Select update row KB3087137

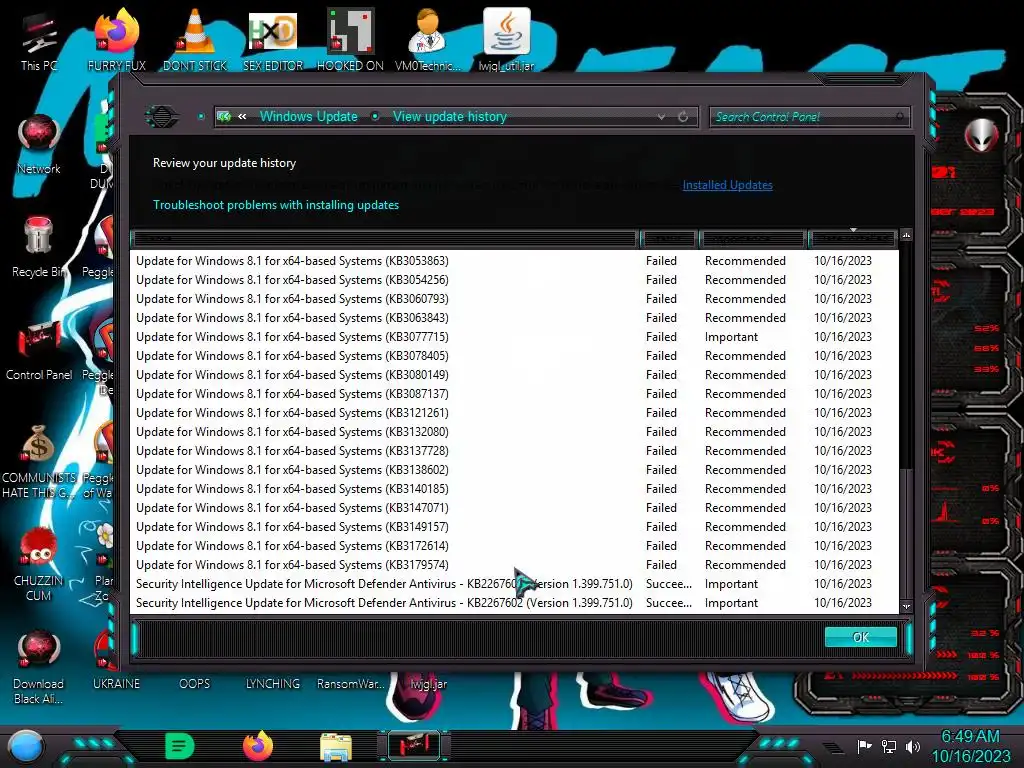[x=514, y=393]
